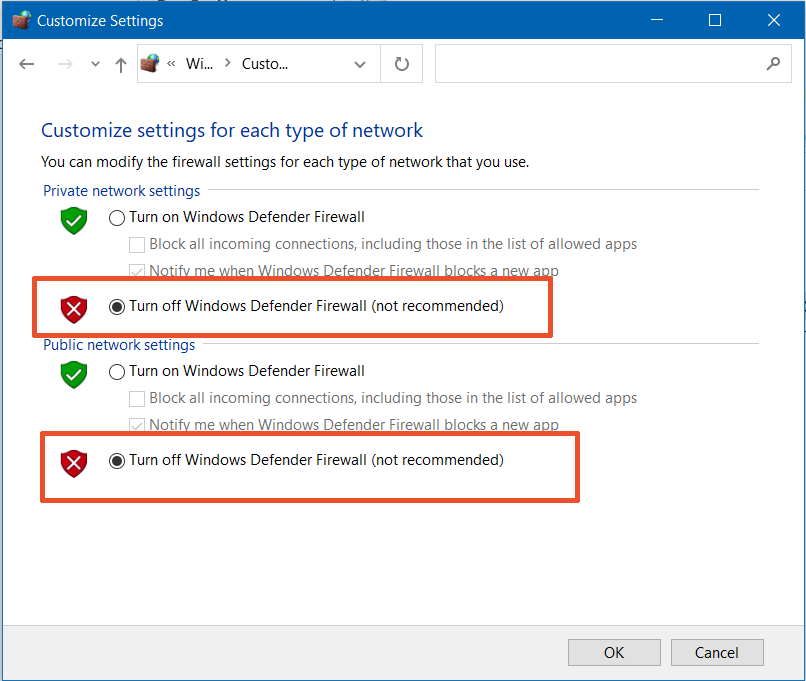Click the Control Panel search box
Screen dimensions: 806x681
[x=613, y=64]
